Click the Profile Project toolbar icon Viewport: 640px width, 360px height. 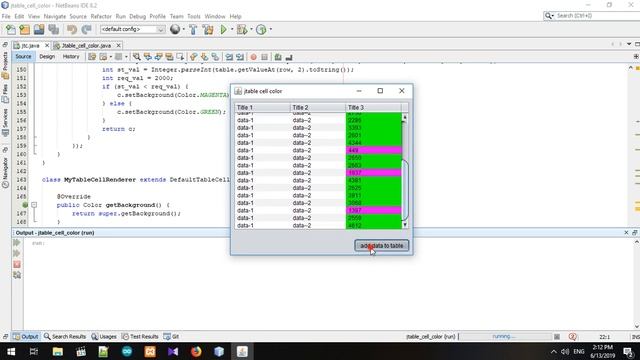point(261,29)
